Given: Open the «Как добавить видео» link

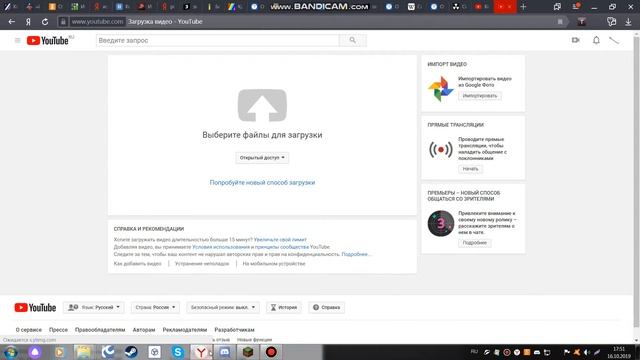Looking at the screenshot, I should pos(138,264).
